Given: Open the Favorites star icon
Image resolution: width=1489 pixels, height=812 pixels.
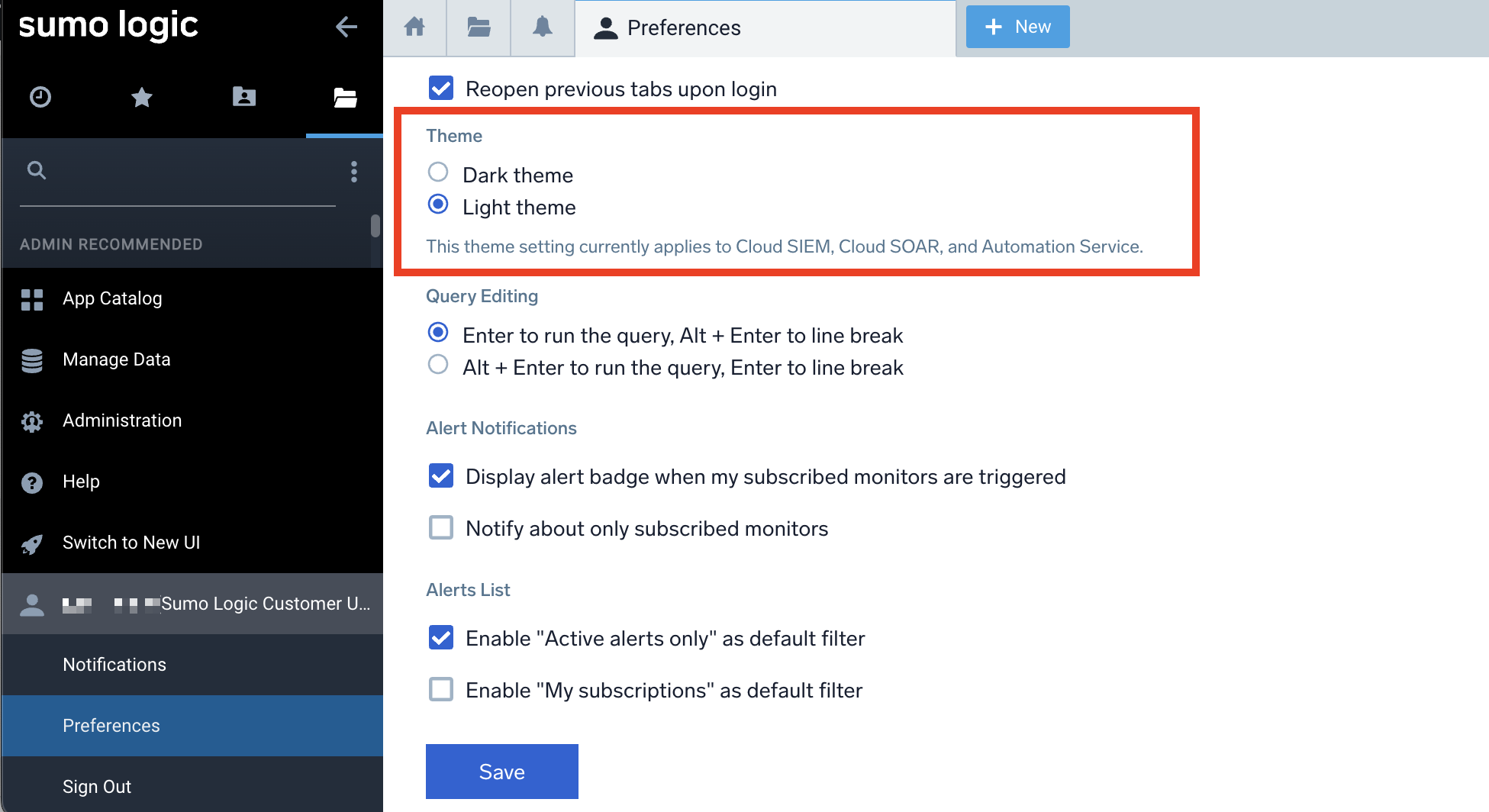Looking at the screenshot, I should tap(141, 97).
